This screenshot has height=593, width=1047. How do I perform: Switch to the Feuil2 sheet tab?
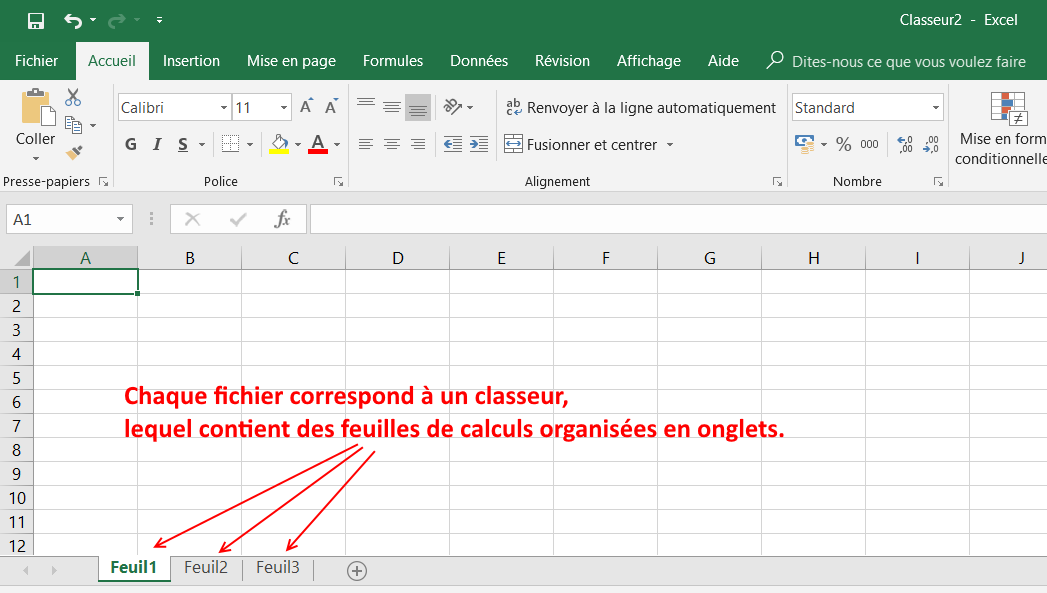(x=206, y=568)
